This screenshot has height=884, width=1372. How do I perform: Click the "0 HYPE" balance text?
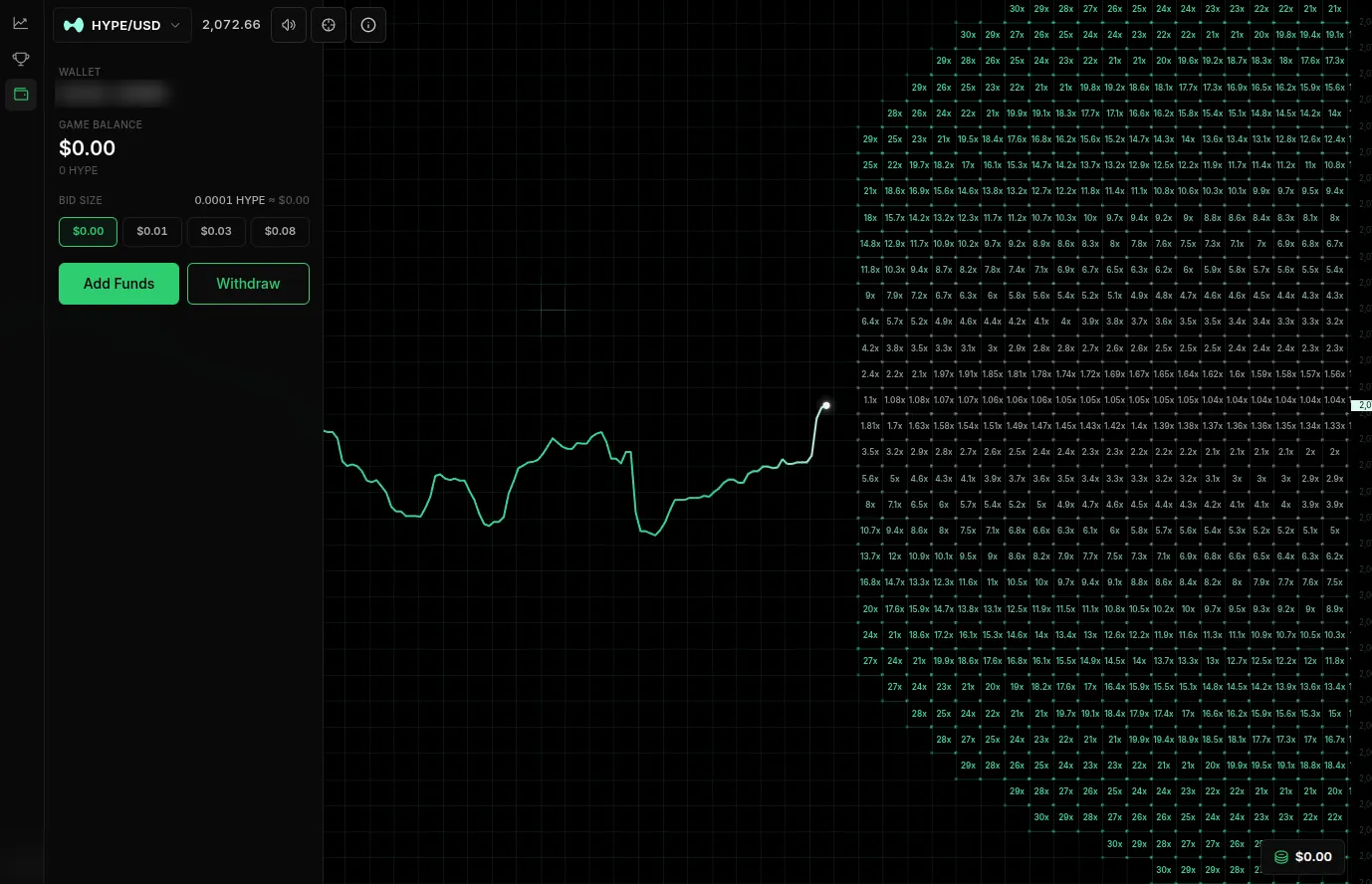pyautogui.click(x=79, y=170)
